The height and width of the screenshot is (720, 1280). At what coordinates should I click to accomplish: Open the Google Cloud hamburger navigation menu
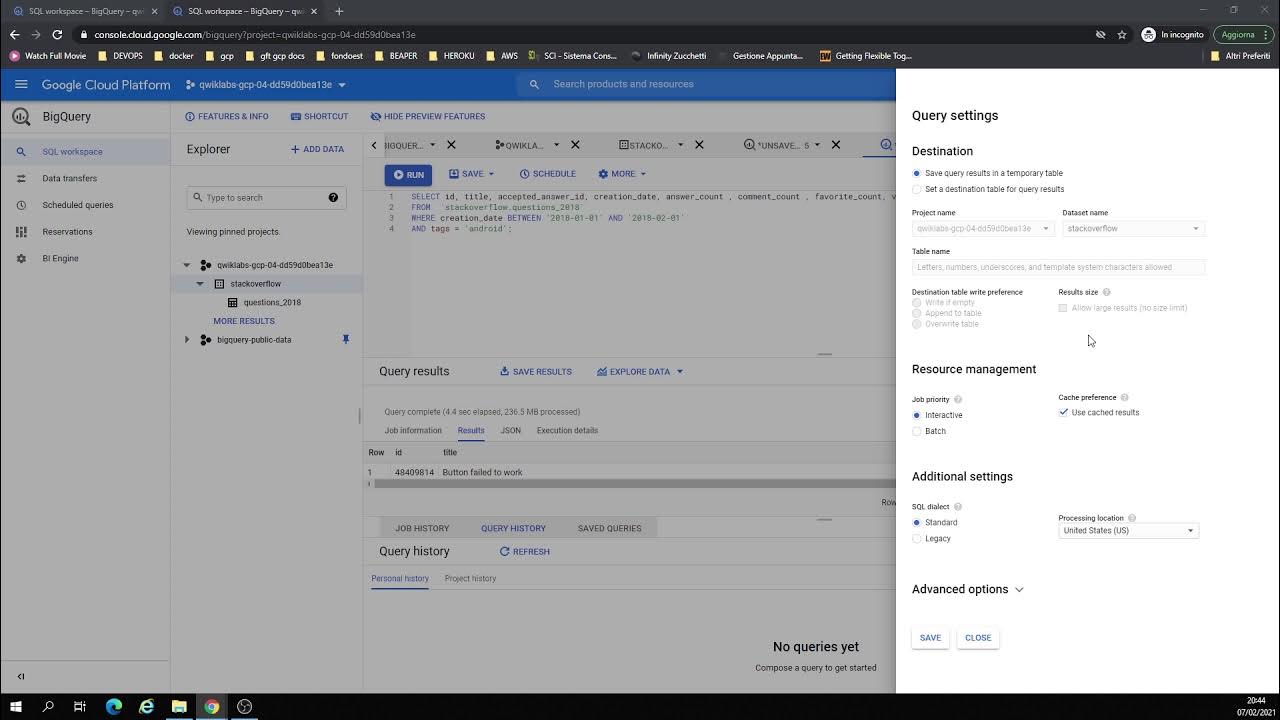[21, 84]
